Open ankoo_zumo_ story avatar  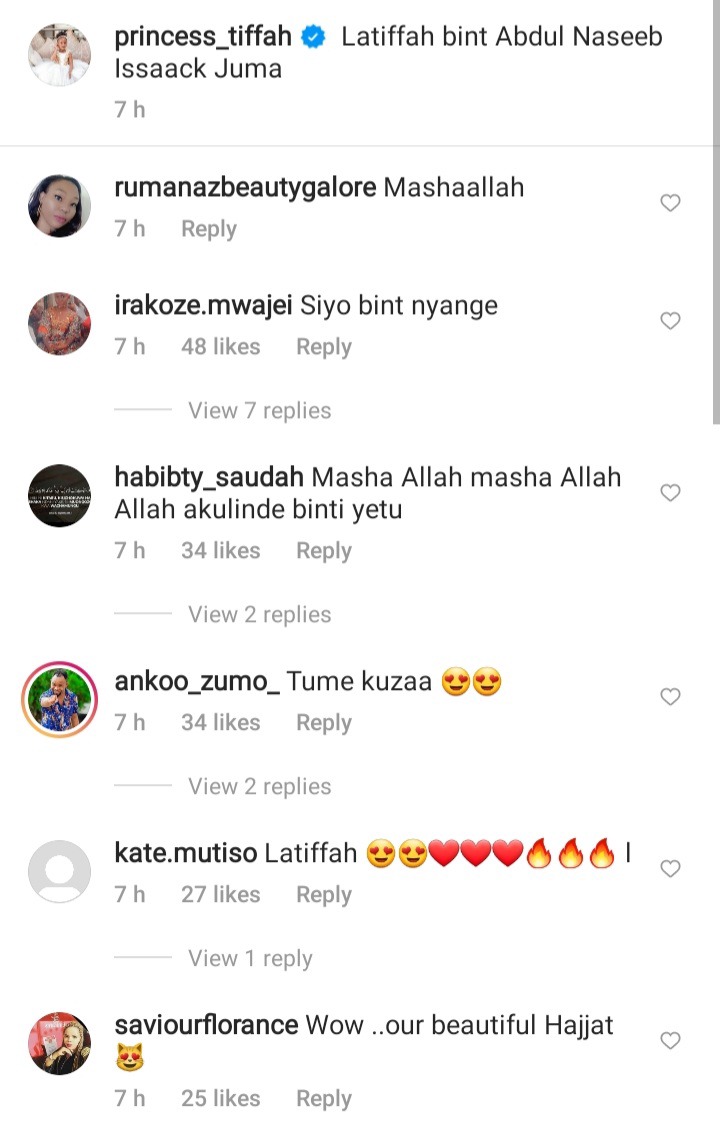(x=59, y=699)
